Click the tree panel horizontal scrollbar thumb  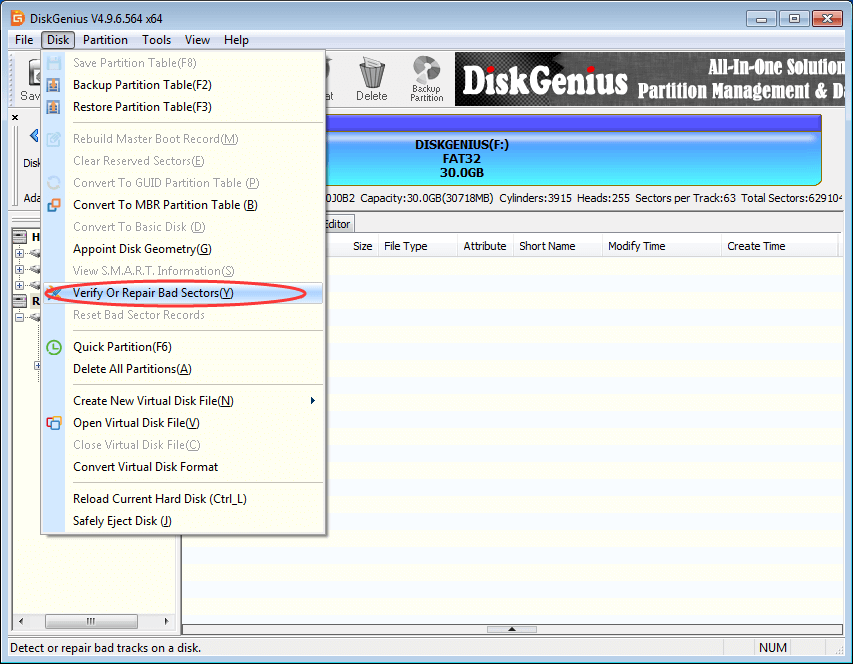[x=91, y=621]
